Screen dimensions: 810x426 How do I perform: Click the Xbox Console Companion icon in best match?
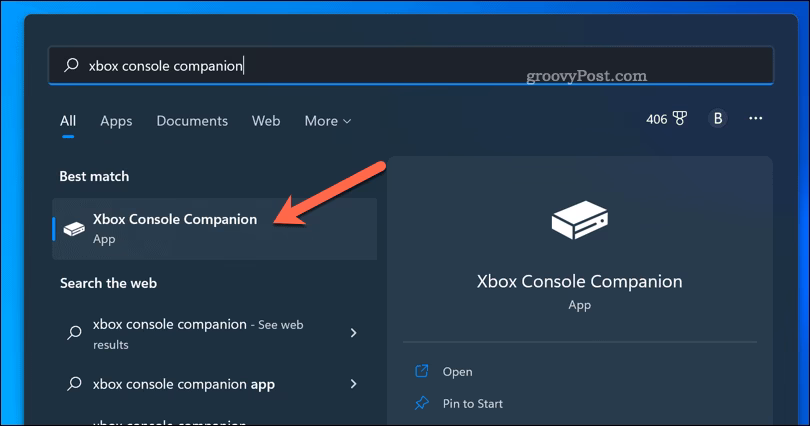click(74, 228)
